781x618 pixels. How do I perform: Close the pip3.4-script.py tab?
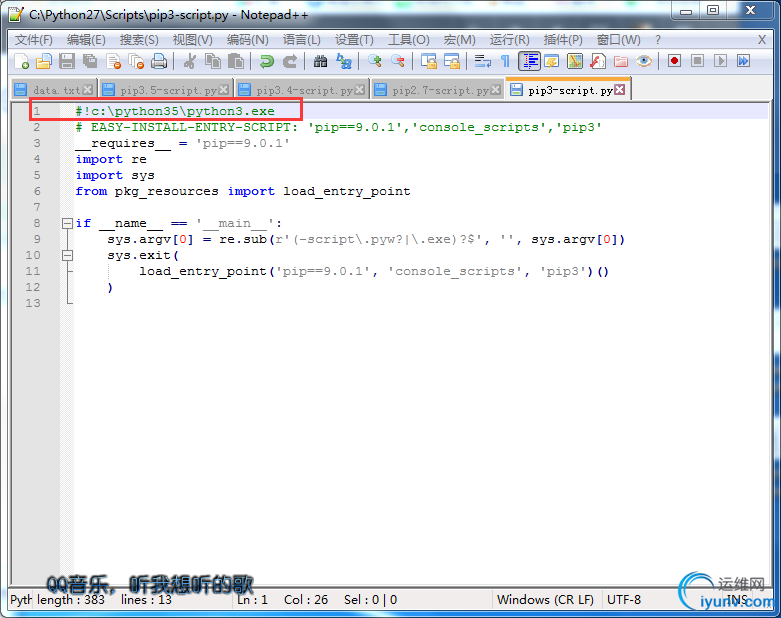coord(360,90)
